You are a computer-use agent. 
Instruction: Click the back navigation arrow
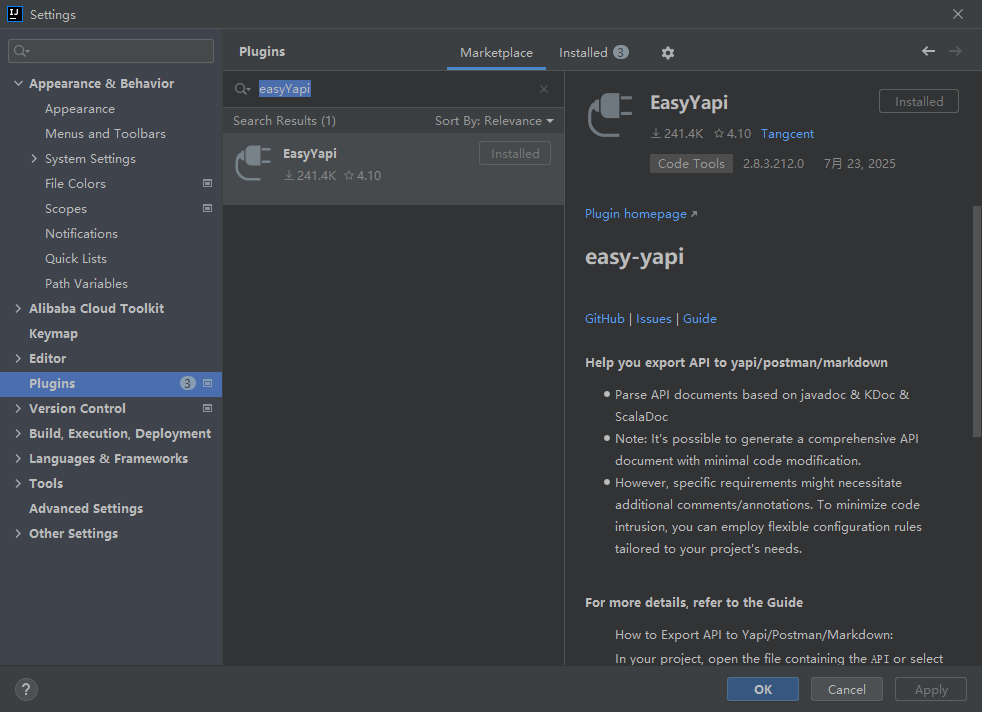pos(928,51)
